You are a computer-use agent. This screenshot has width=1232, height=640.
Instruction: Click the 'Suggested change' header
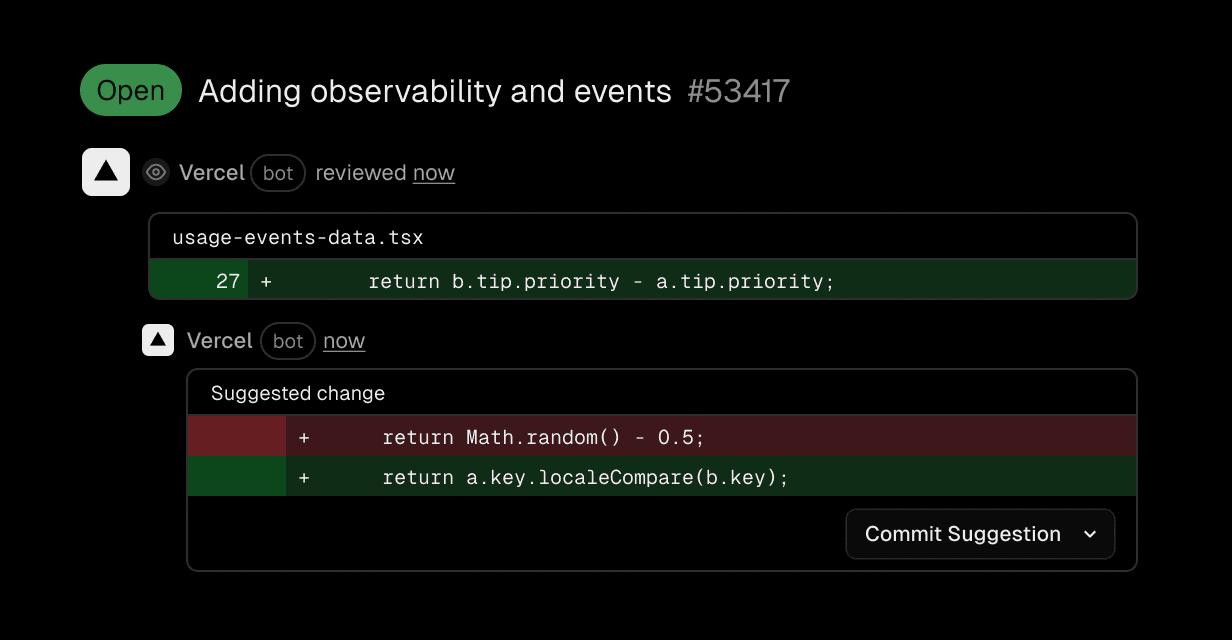pyautogui.click(x=298, y=394)
